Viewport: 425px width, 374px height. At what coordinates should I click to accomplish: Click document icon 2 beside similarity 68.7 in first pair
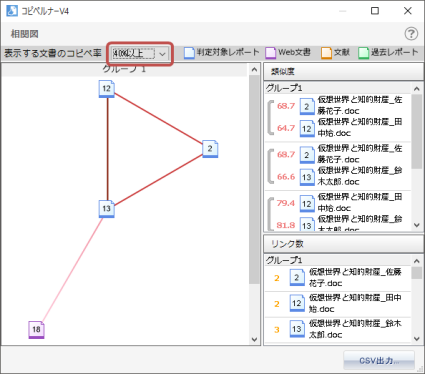click(307, 106)
